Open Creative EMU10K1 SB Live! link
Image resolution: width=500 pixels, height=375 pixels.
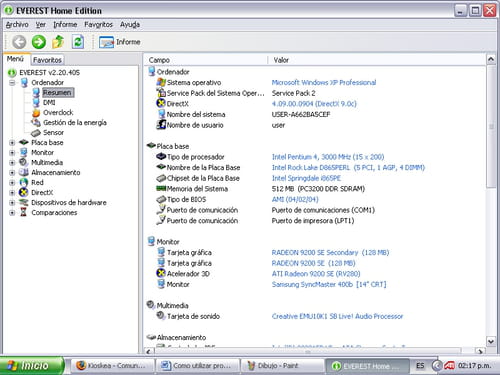[337, 316]
